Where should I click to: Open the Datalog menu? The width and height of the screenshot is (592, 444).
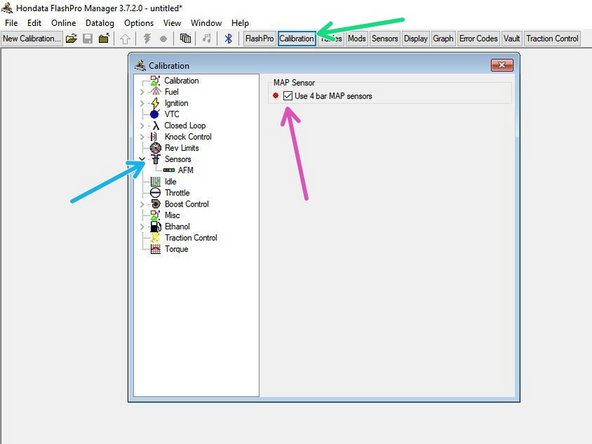(100, 23)
